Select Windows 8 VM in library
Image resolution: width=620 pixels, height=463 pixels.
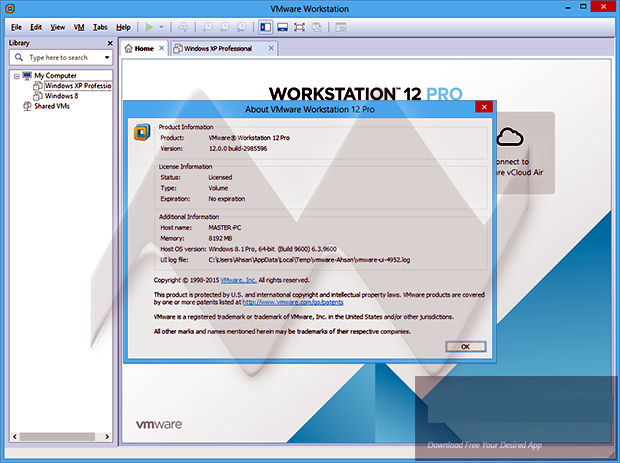(x=61, y=96)
